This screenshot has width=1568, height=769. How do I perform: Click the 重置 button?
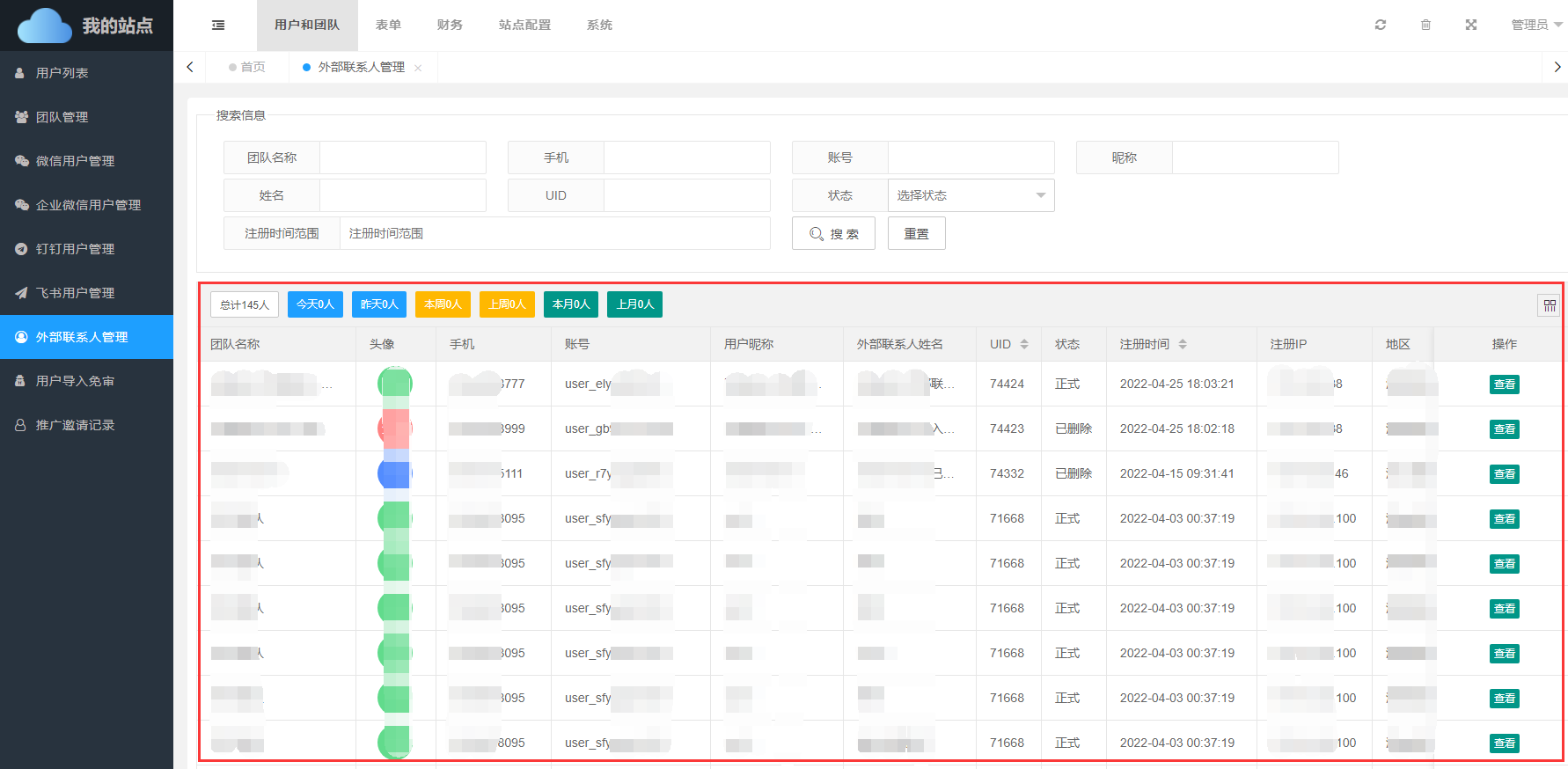point(916,233)
